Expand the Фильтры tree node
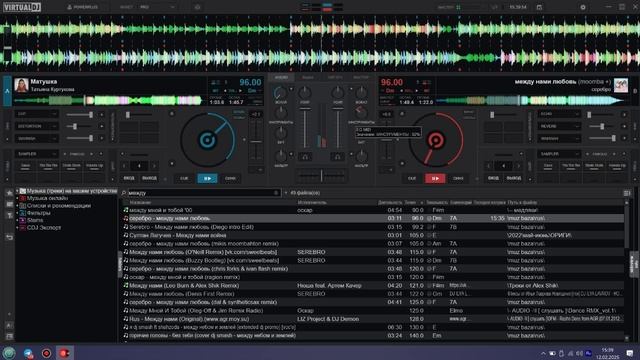The image size is (640, 360). point(17,213)
